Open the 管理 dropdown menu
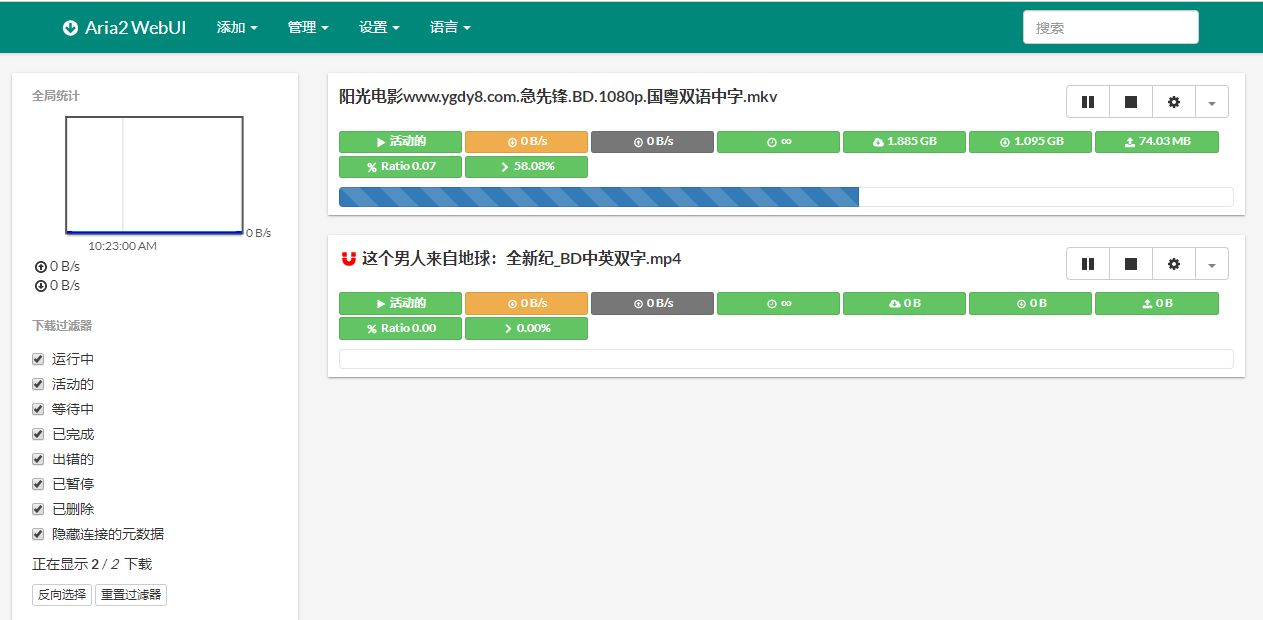The image size is (1263, 620). point(308,27)
